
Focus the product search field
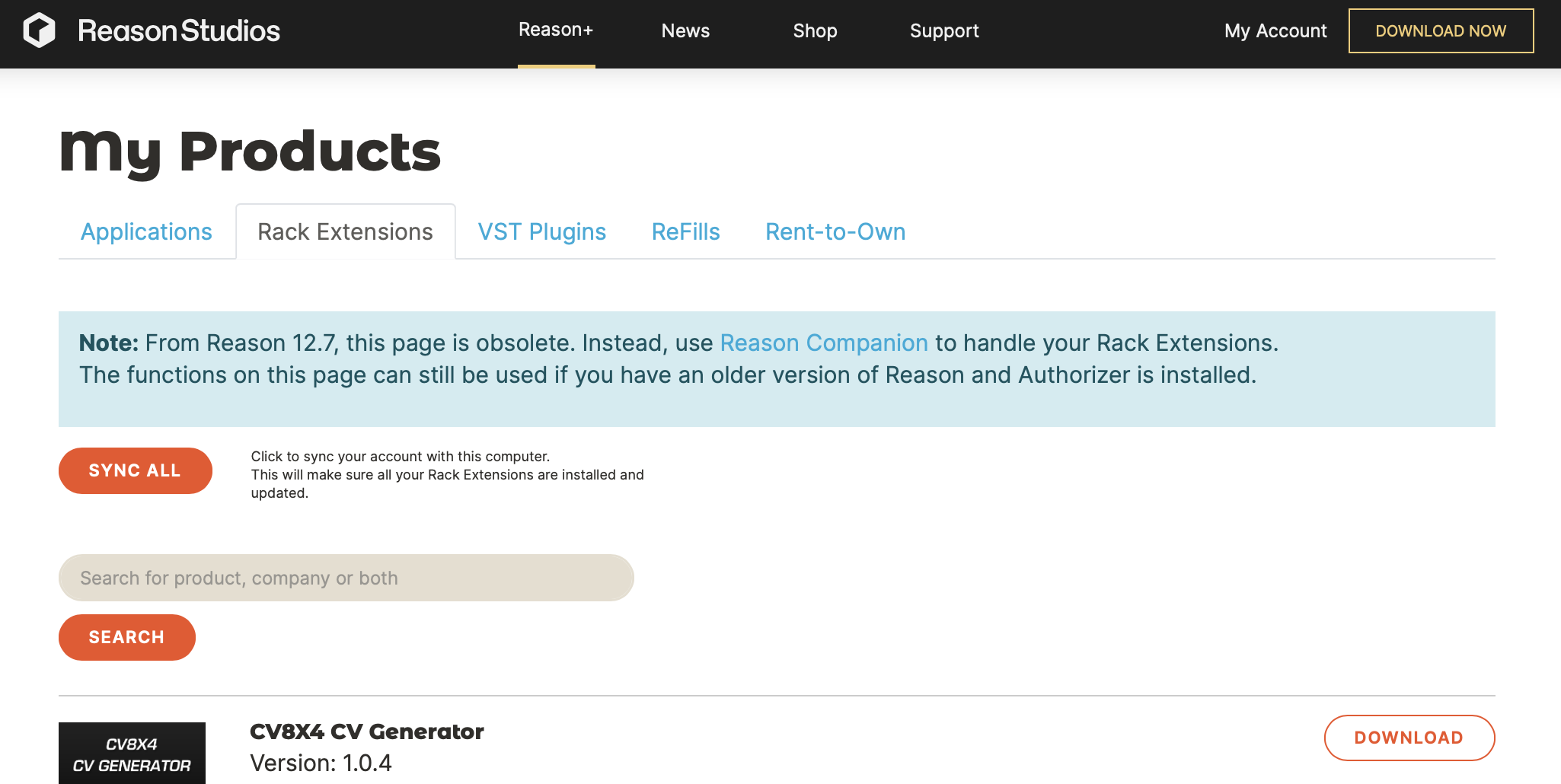[x=346, y=578]
